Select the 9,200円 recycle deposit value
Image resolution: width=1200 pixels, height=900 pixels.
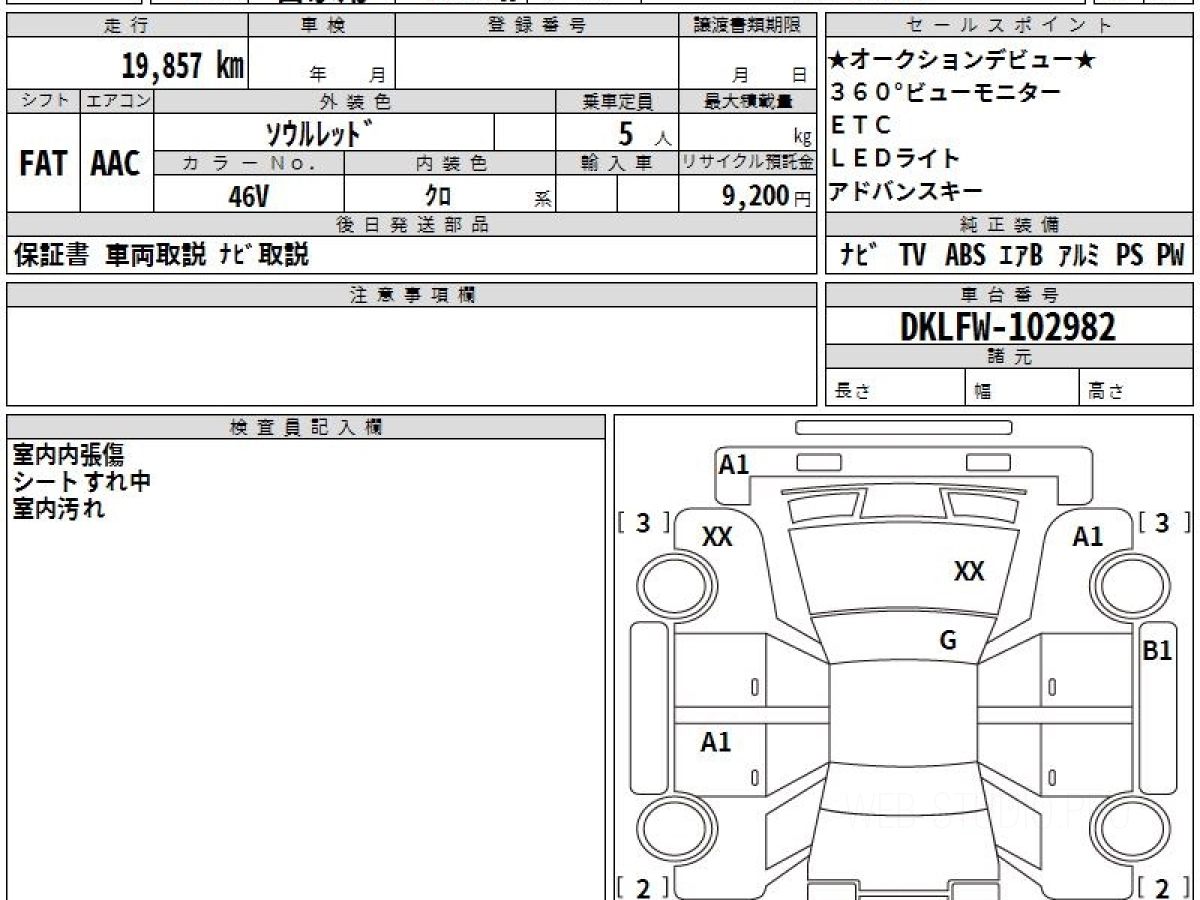coord(767,196)
